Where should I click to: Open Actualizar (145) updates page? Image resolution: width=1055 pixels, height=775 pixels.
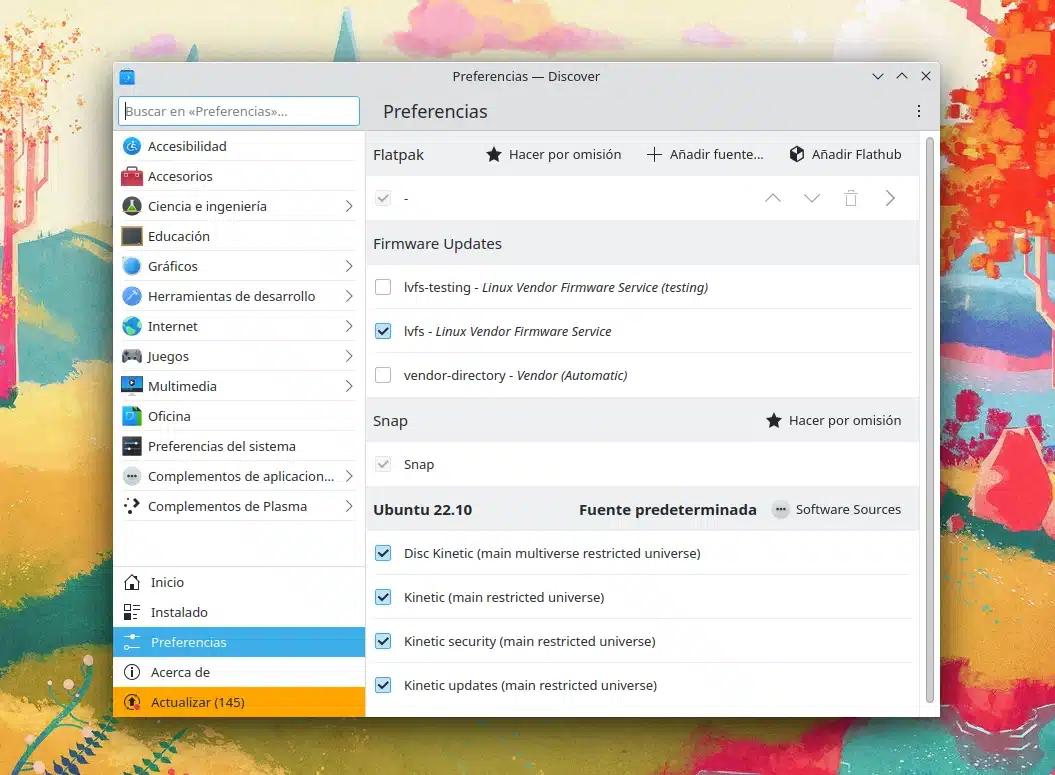pyautogui.click(x=239, y=702)
